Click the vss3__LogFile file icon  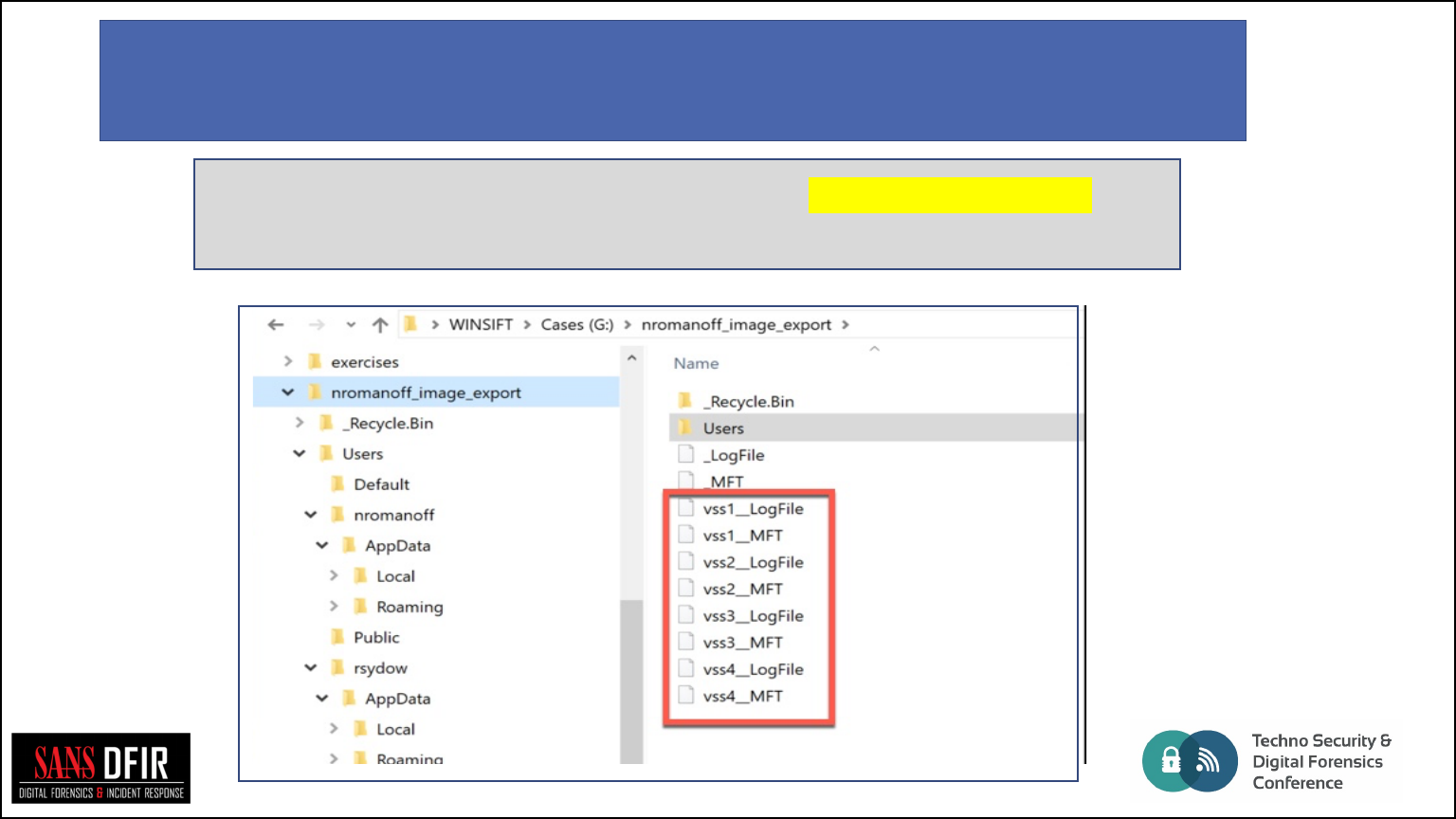pyautogui.click(x=686, y=615)
